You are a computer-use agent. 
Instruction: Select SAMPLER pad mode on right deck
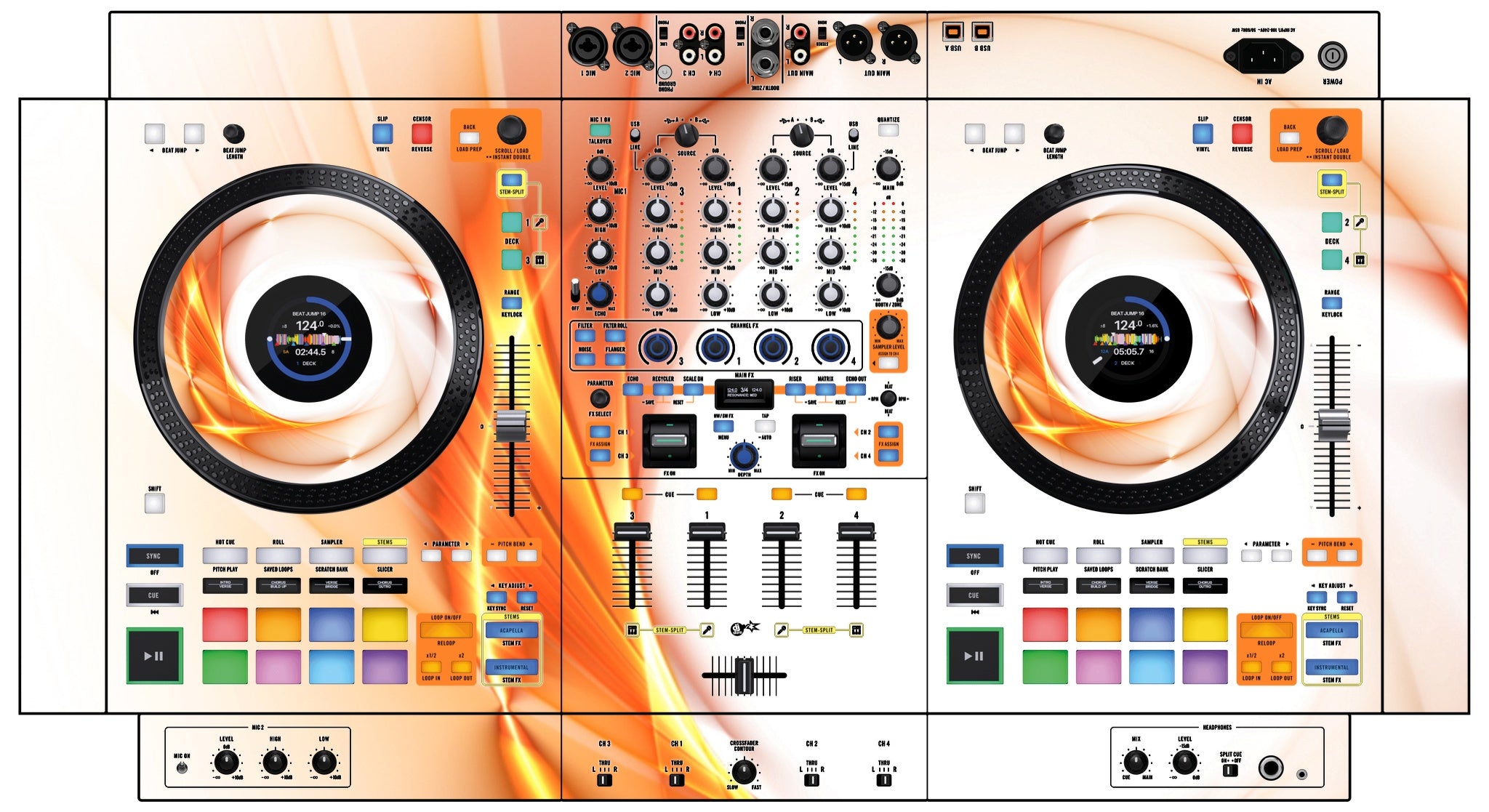click(1152, 556)
